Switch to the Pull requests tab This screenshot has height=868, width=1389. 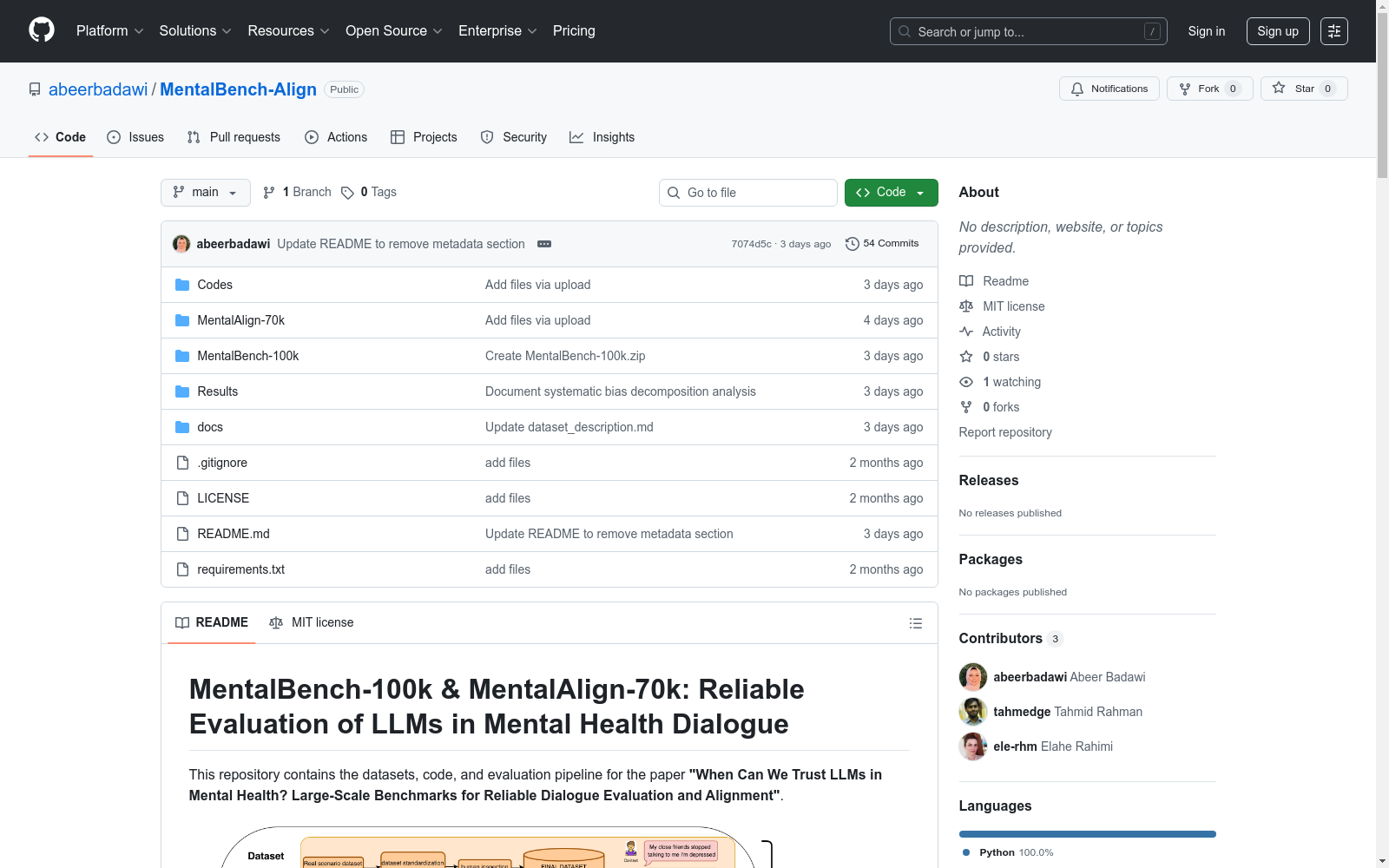[234, 137]
